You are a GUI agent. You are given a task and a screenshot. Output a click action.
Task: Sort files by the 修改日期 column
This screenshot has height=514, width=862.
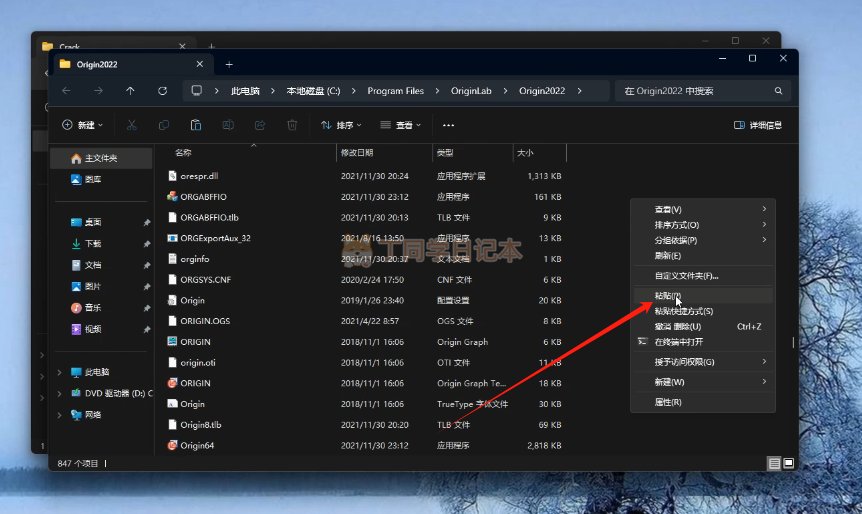click(356, 153)
